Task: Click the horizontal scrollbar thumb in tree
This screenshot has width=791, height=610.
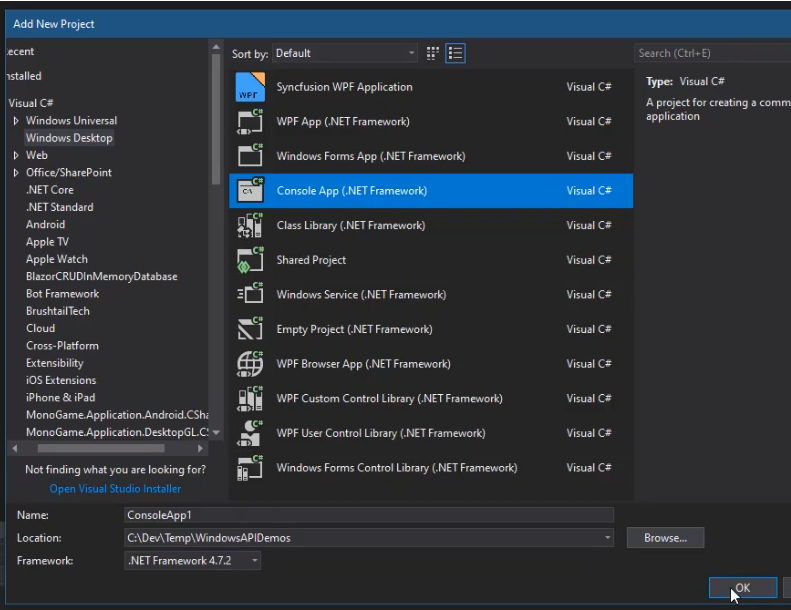Action: 101,448
